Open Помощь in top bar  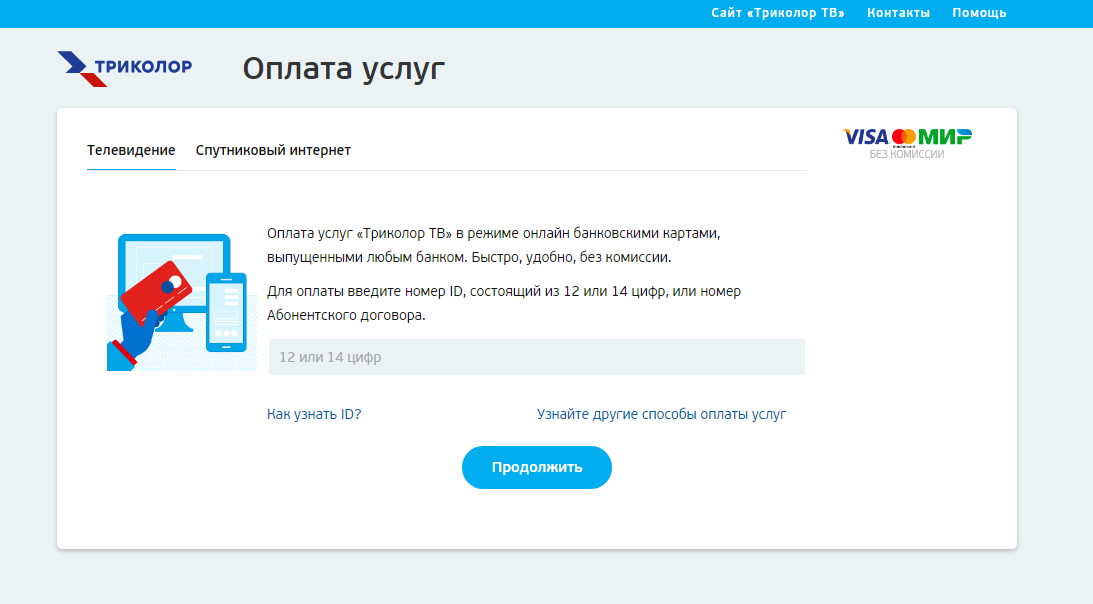point(979,13)
